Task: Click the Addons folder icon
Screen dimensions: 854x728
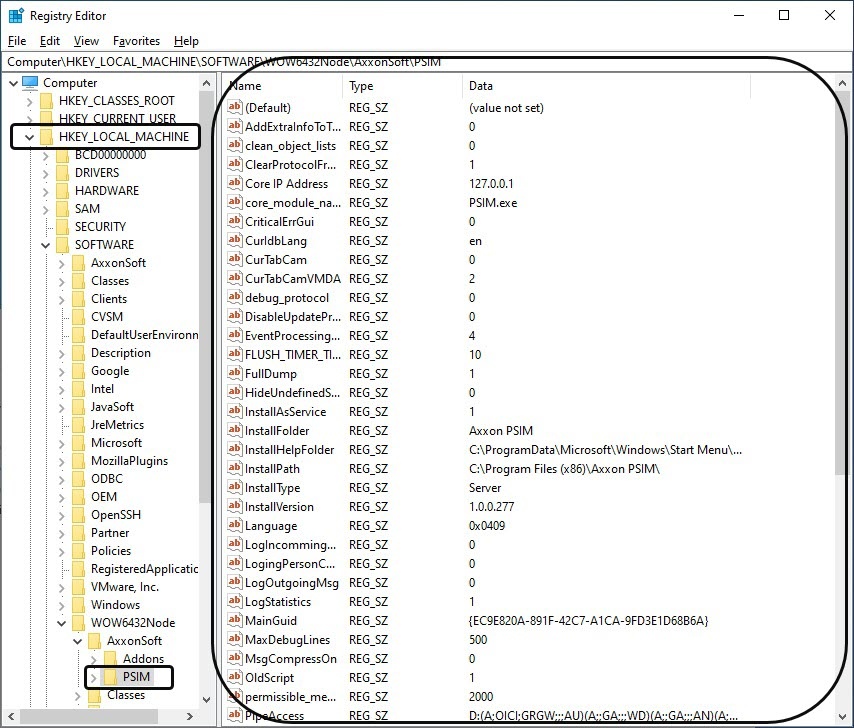Action: pyautogui.click(x=110, y=660)
